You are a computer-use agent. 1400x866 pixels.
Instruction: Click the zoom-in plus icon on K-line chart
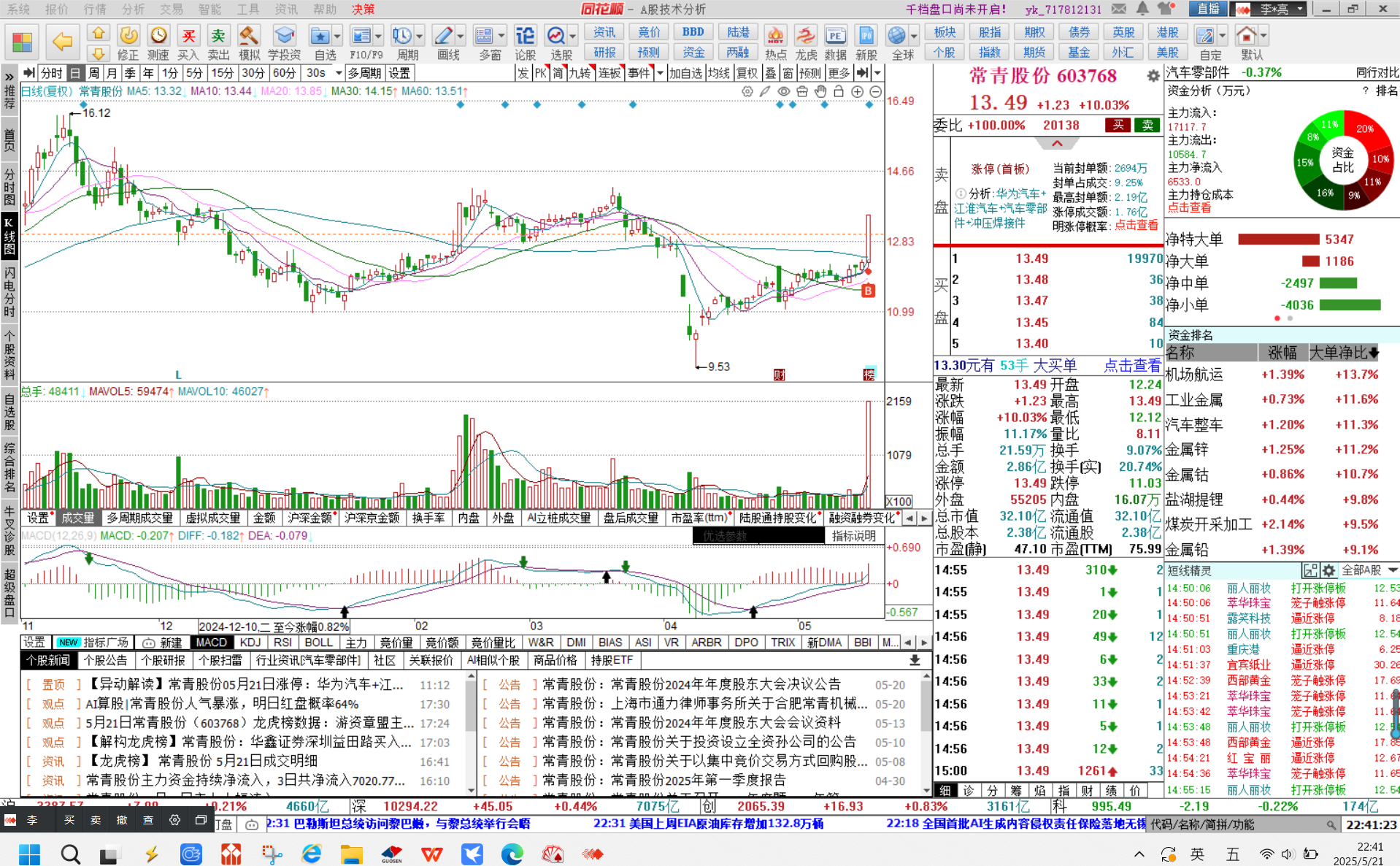857,92
